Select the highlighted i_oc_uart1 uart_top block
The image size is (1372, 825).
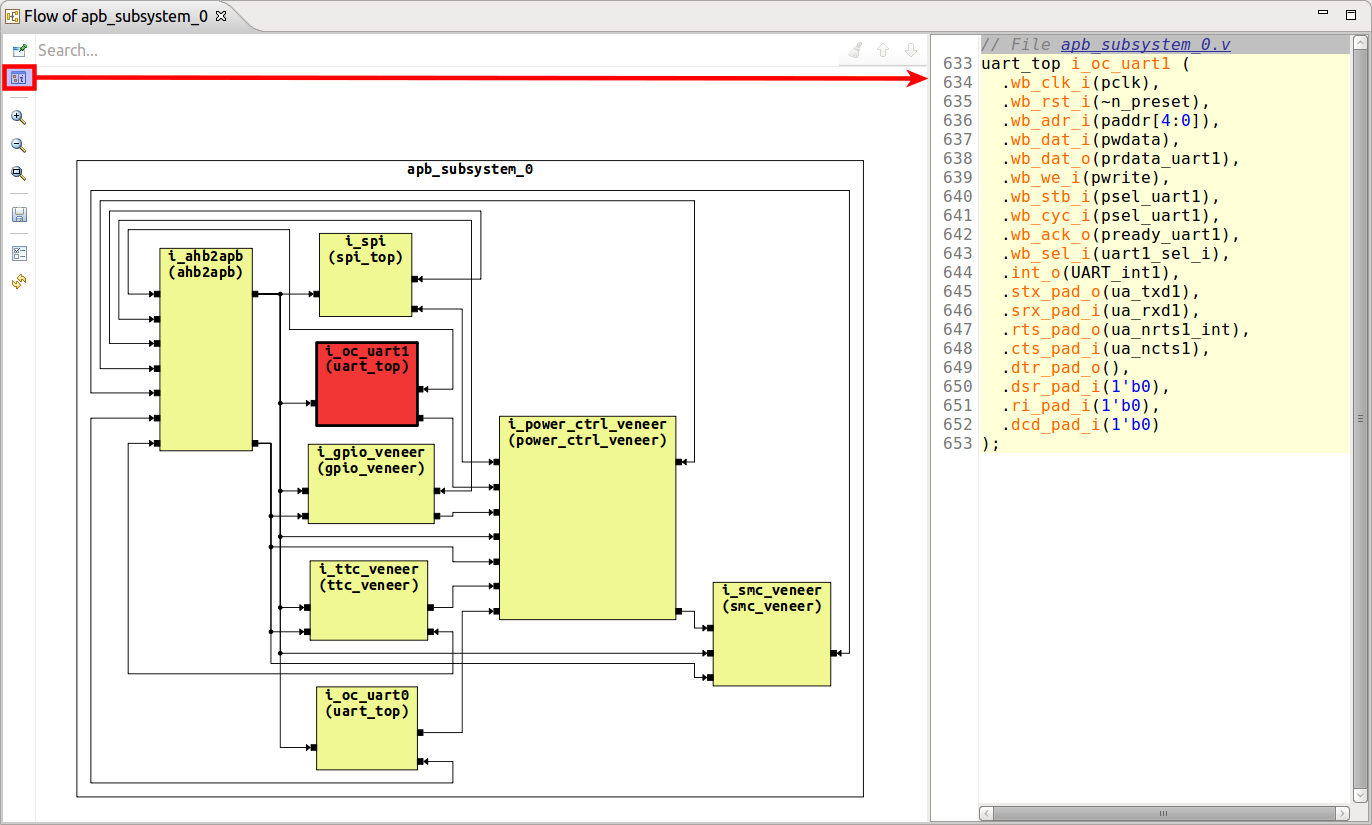tap(367, 383)
